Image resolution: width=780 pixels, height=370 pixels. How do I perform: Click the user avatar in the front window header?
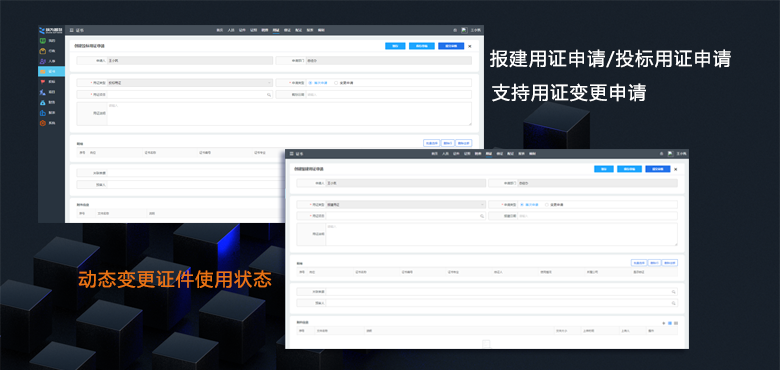(x=671, y=154)
